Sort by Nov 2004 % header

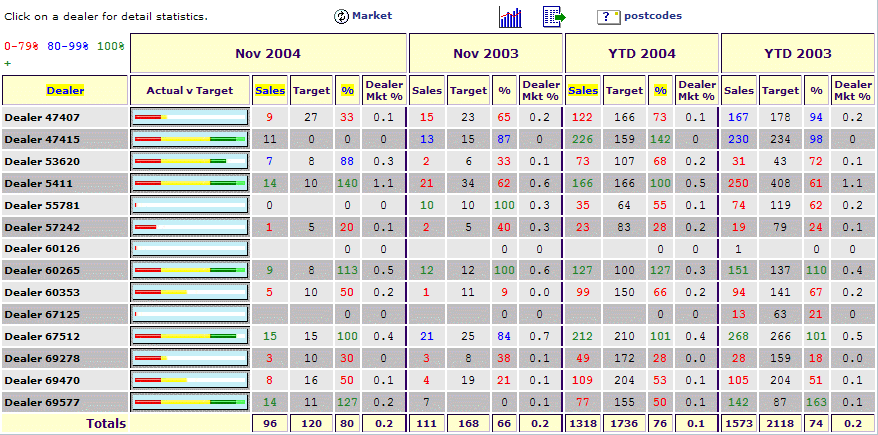tap(347, 90)
